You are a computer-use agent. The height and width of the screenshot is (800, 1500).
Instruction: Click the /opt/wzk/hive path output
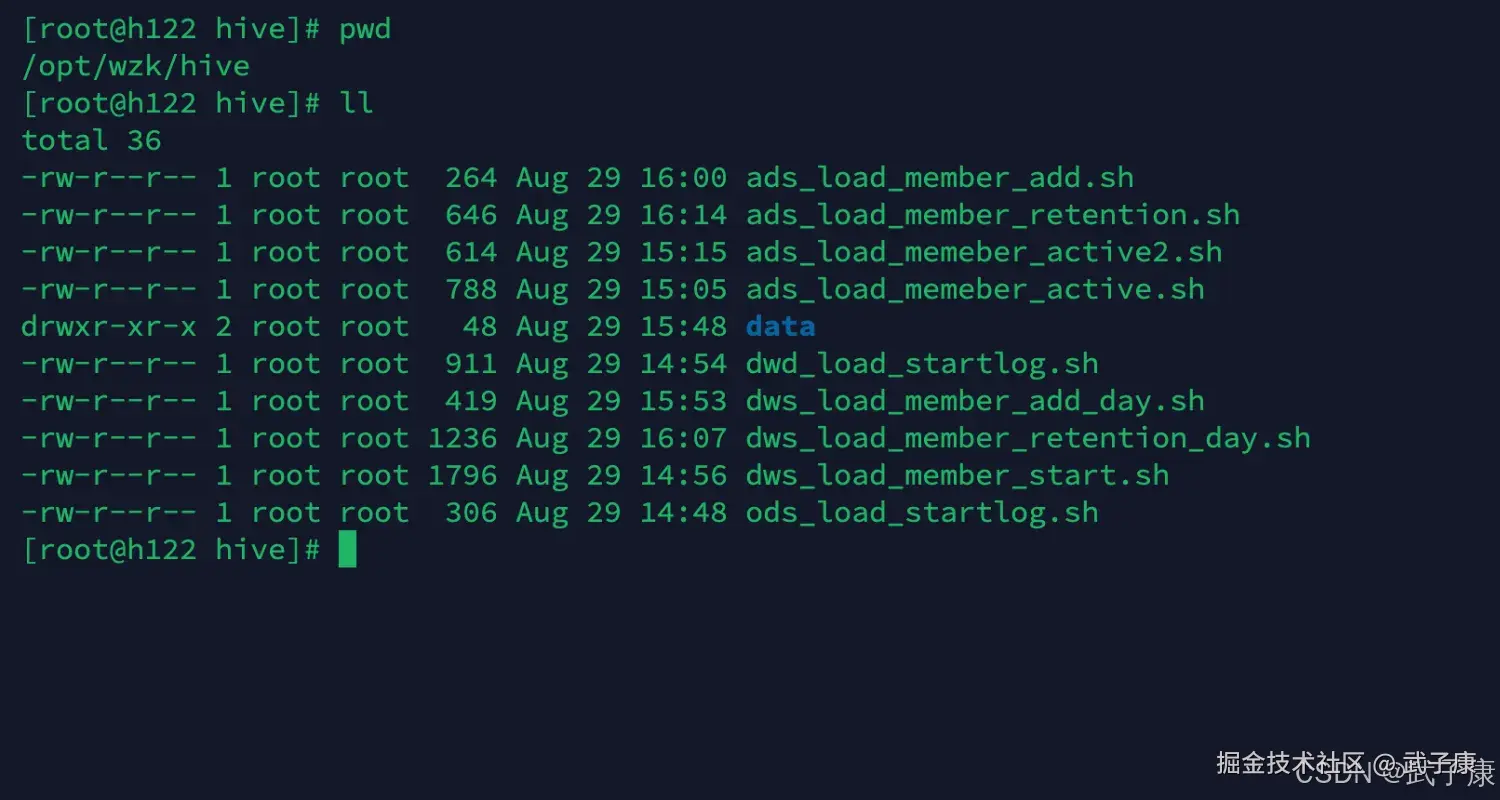136,66
